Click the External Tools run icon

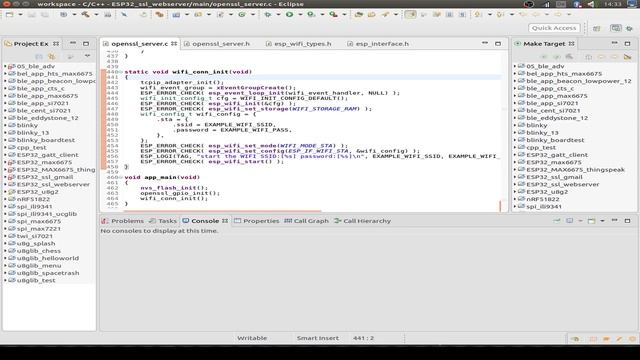[x=333, y=15]
